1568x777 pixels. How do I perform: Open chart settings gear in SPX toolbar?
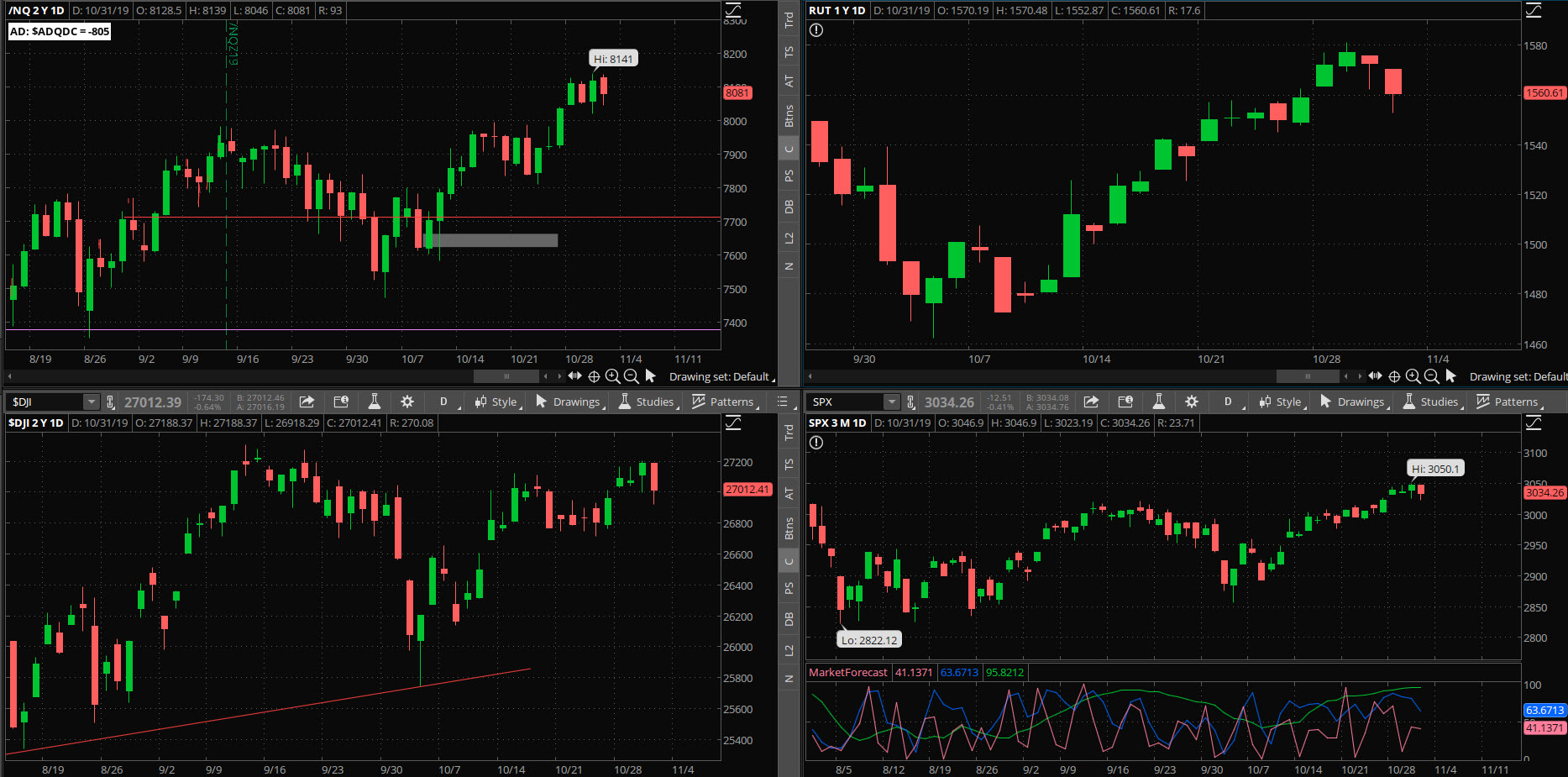pos(1192,402)
